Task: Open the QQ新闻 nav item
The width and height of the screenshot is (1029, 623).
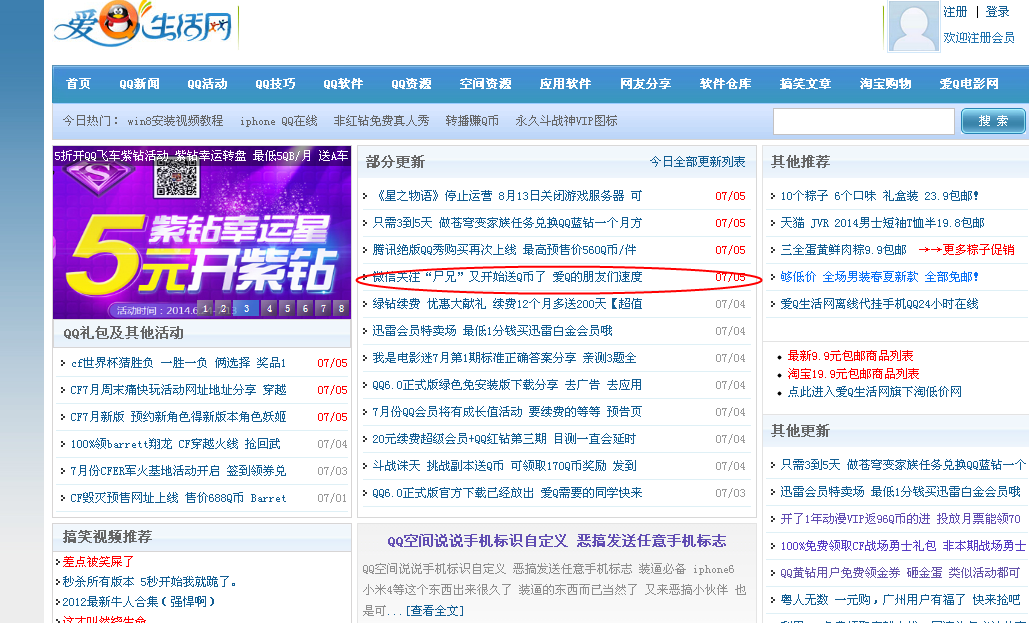Action: 139,83
